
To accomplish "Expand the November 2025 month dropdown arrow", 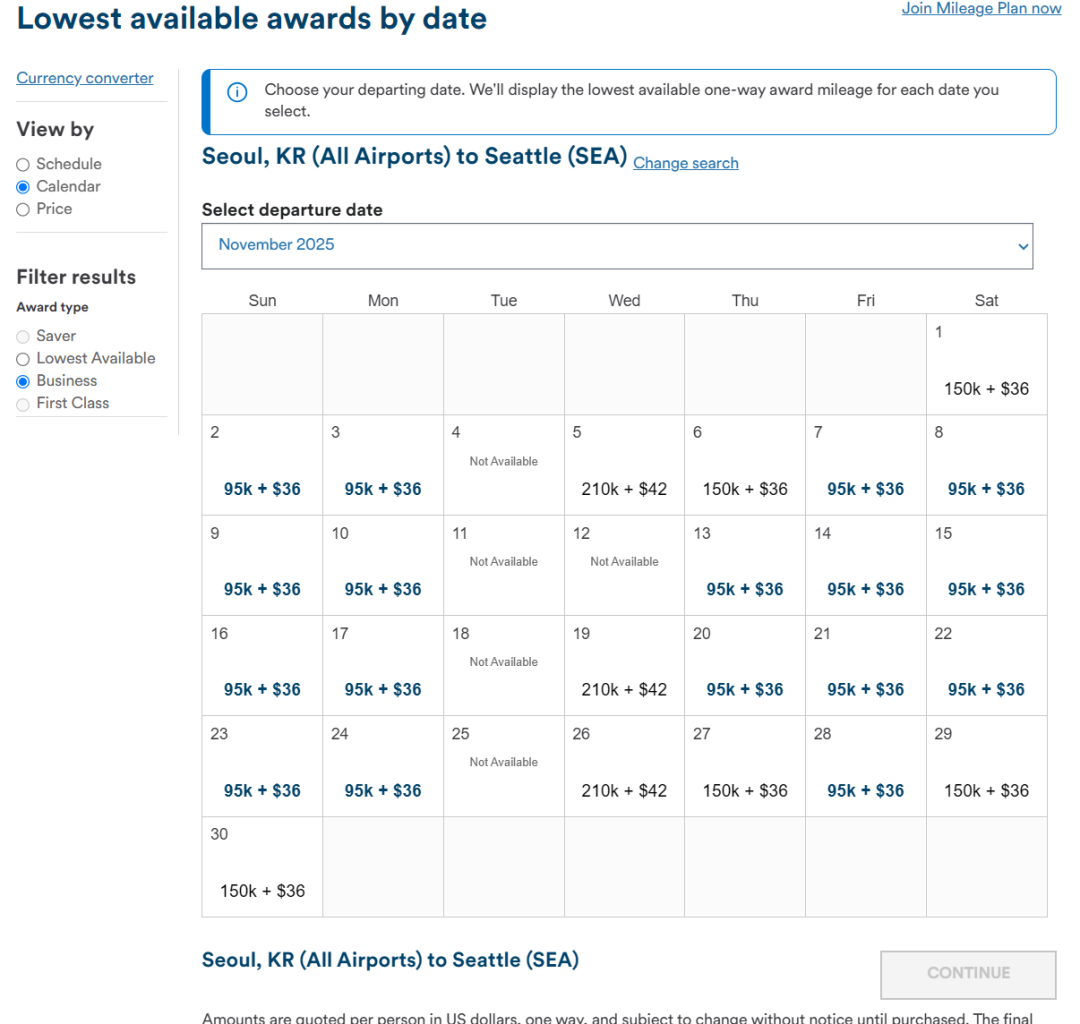I will coord(1022,246).
